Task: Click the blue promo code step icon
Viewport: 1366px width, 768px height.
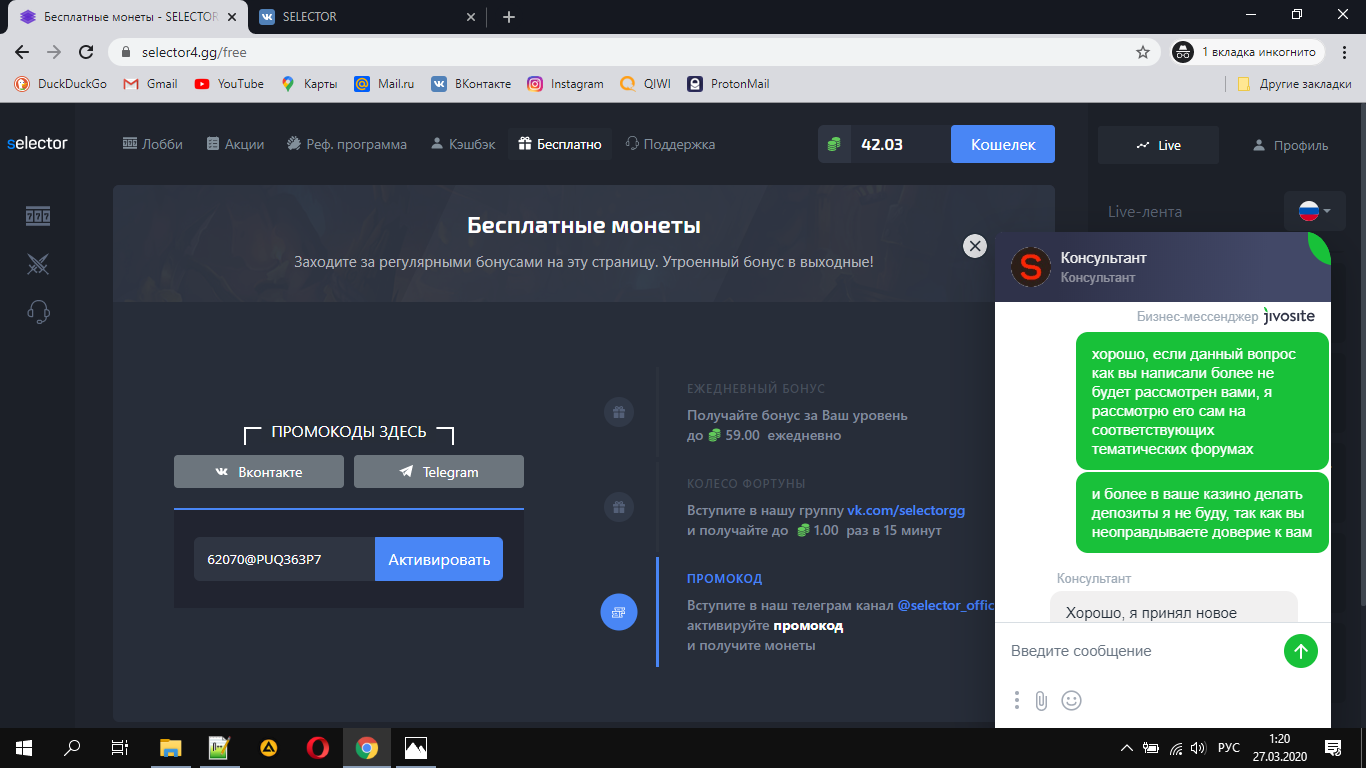Action: click(619, 612)
